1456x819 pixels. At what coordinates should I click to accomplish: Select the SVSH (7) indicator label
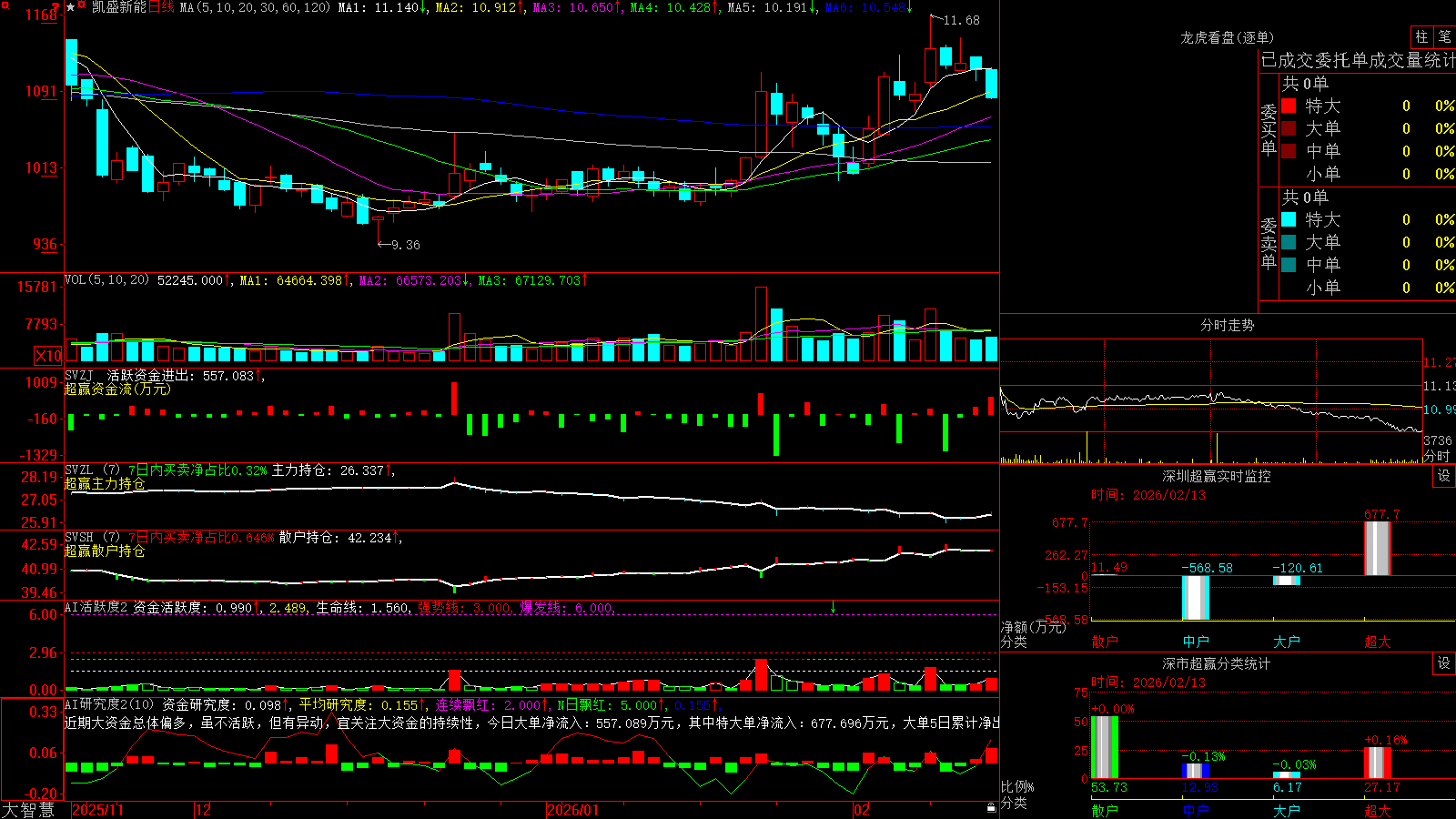(x=92, y=538)
